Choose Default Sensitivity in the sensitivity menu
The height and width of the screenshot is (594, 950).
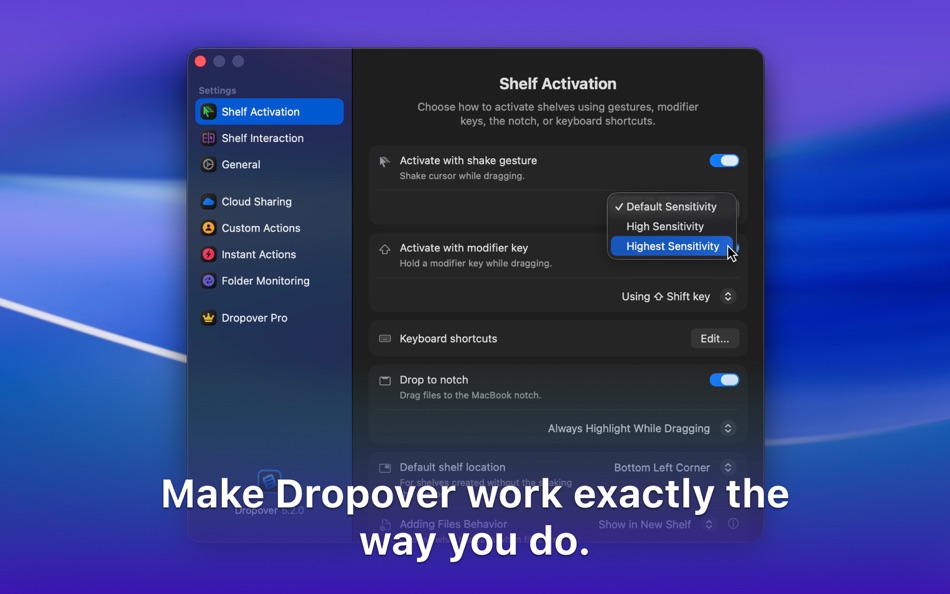click(x=671, y=206)
